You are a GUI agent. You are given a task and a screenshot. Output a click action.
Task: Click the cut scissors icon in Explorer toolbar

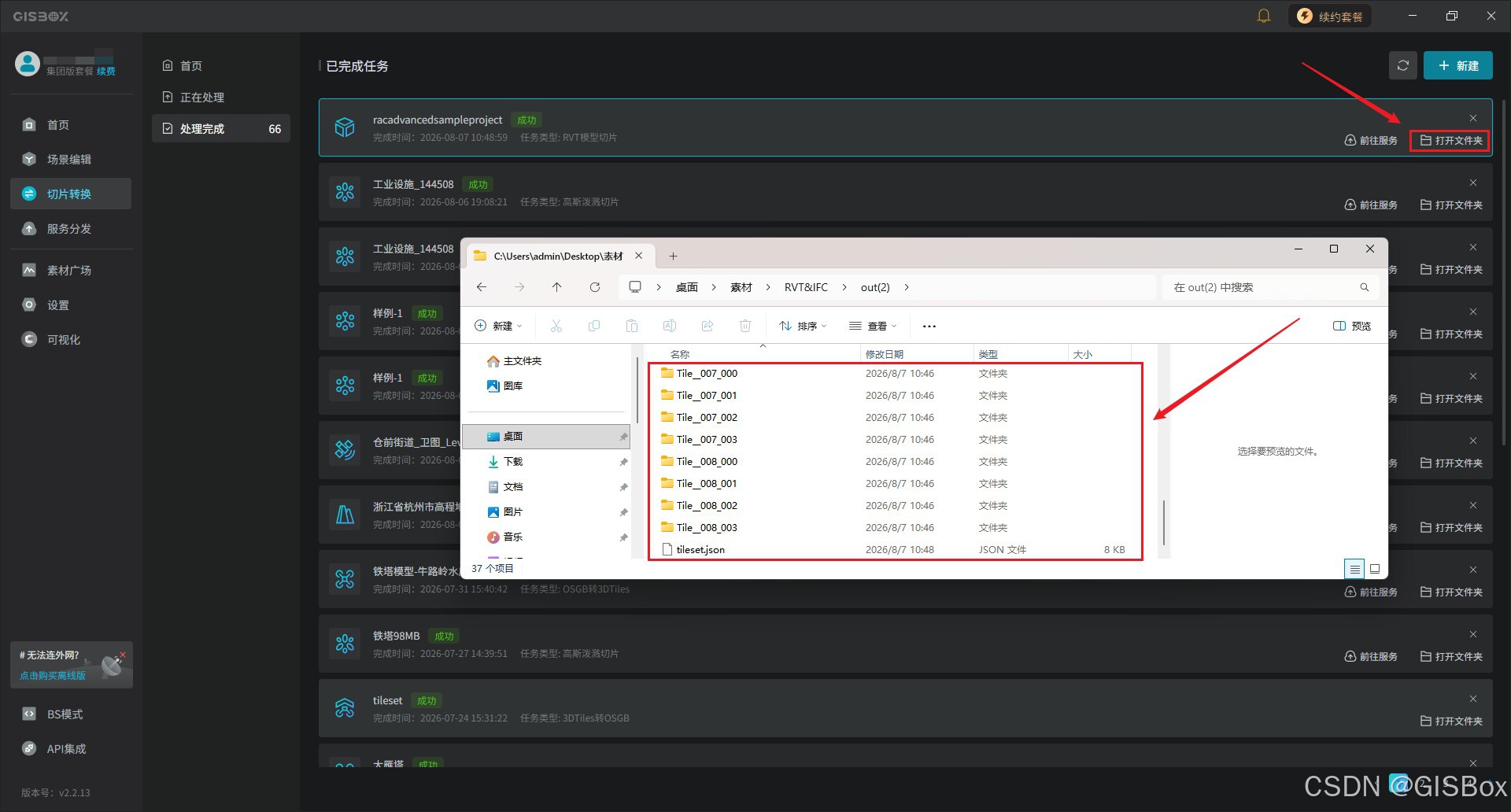(x=556, y=326)
